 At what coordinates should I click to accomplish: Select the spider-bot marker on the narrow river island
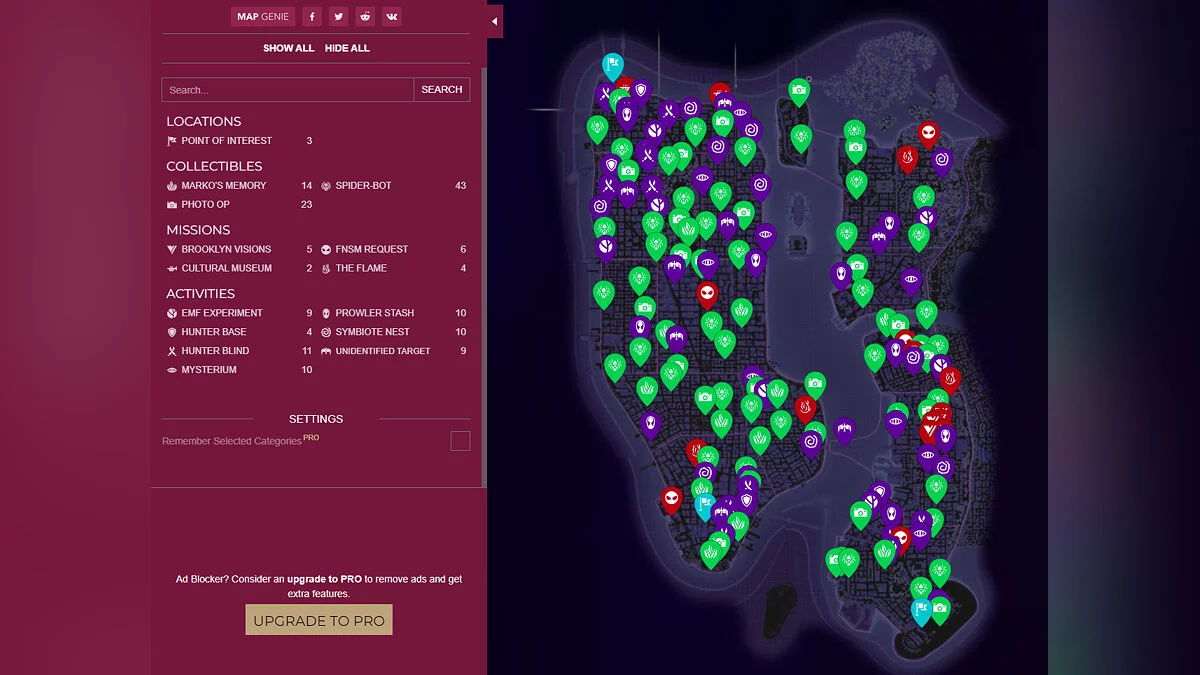(801, 139)
